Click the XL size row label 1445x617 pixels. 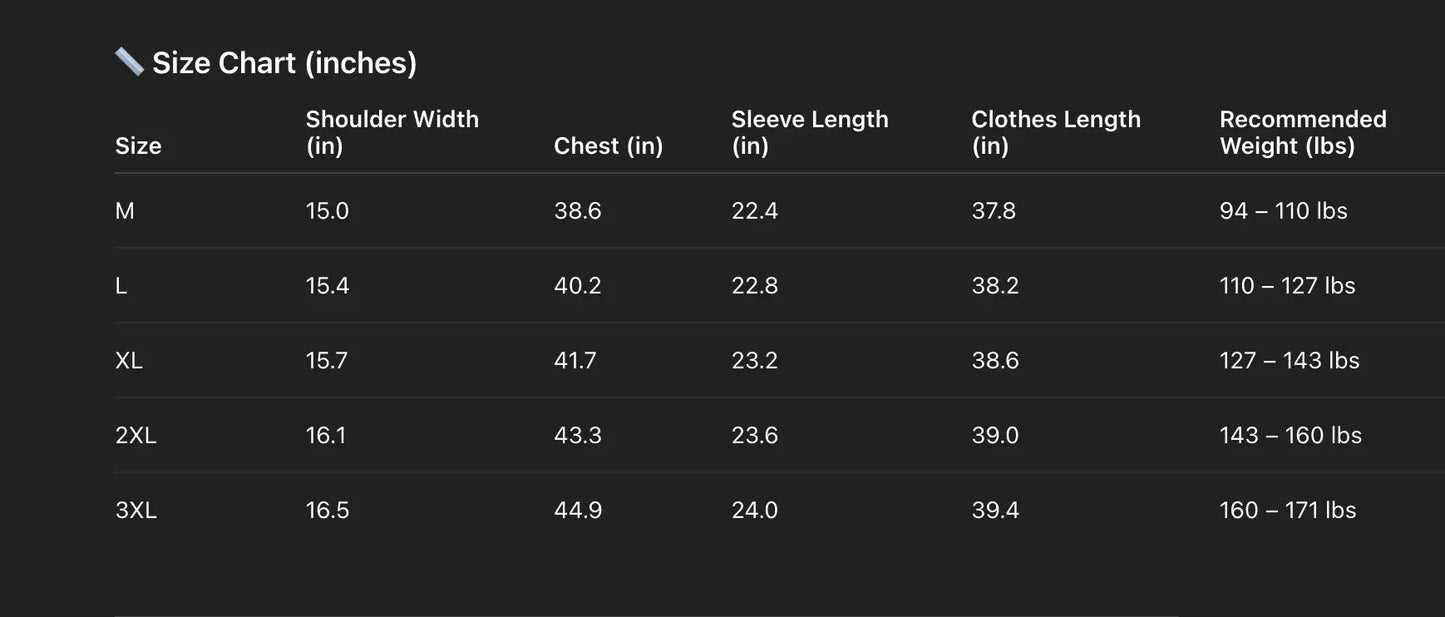tap(129, 361)
